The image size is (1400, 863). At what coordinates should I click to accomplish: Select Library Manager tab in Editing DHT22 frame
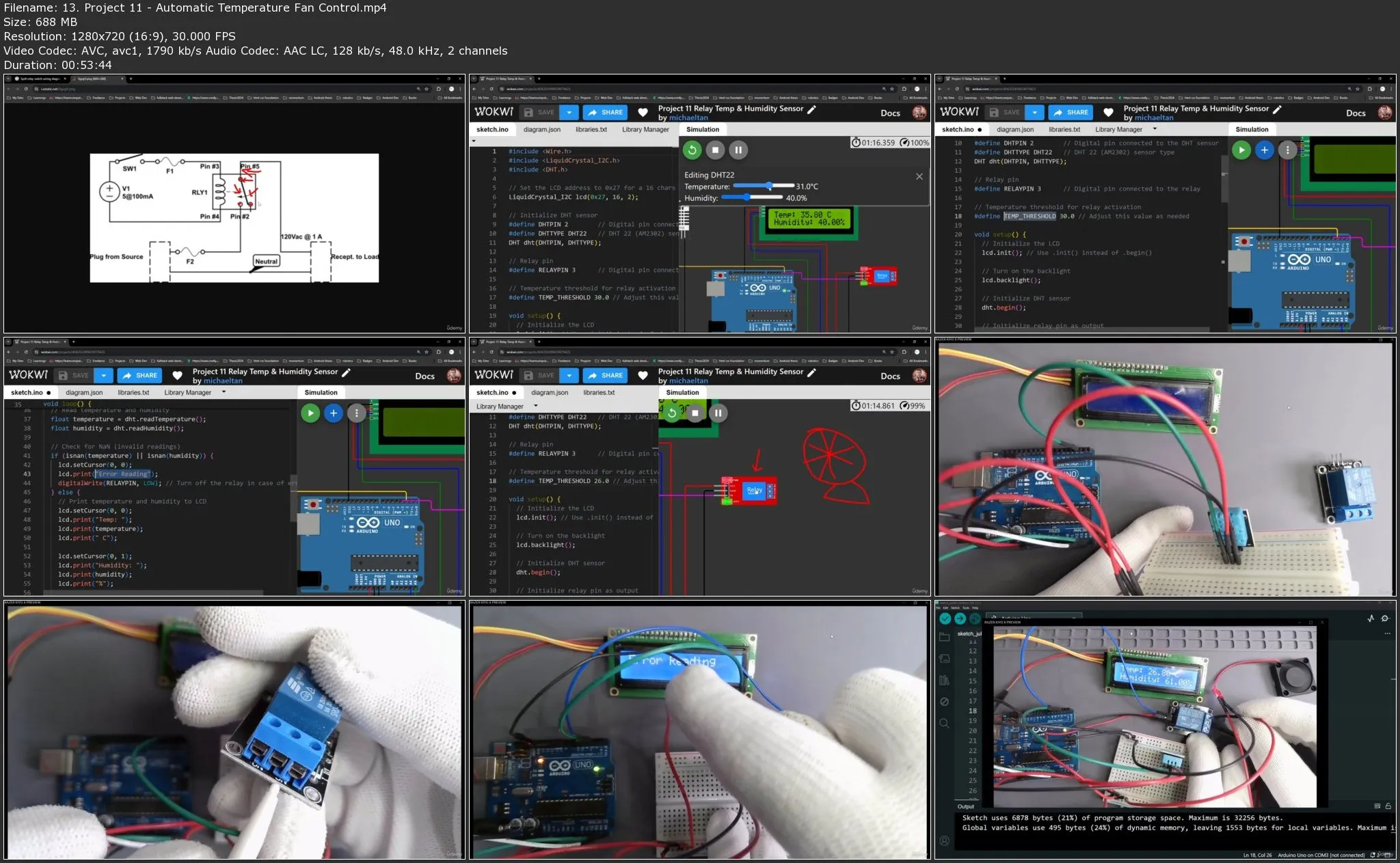pyautogui.click(x=645, y=129)
